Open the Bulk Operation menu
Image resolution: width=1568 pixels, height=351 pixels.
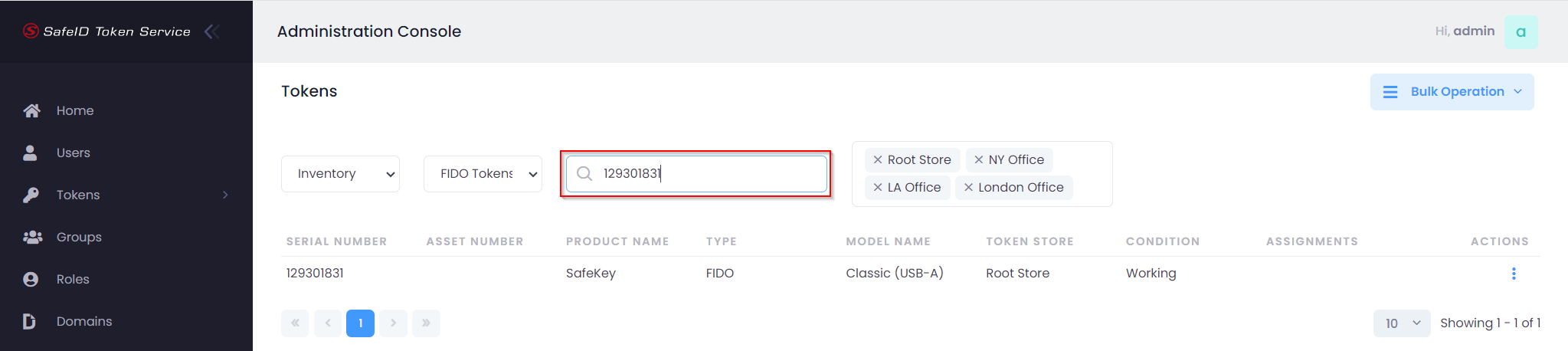pos(1452,92)
